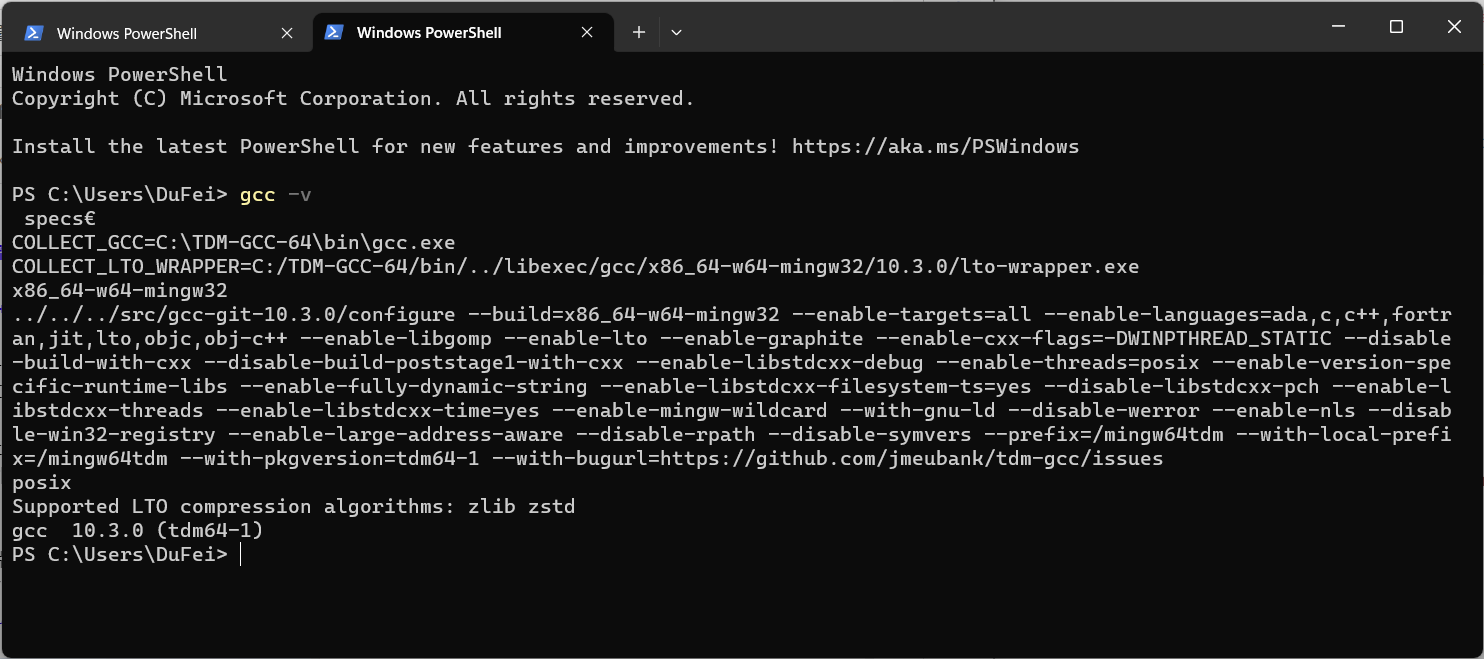Click the active tab's PowerShell icon
The height and width of the screenshot is (659, 1484).
click(x=333, y=33)
